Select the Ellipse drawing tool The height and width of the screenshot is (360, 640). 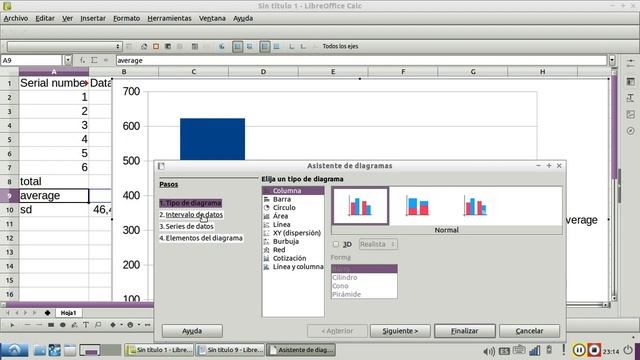click(62, 325)
